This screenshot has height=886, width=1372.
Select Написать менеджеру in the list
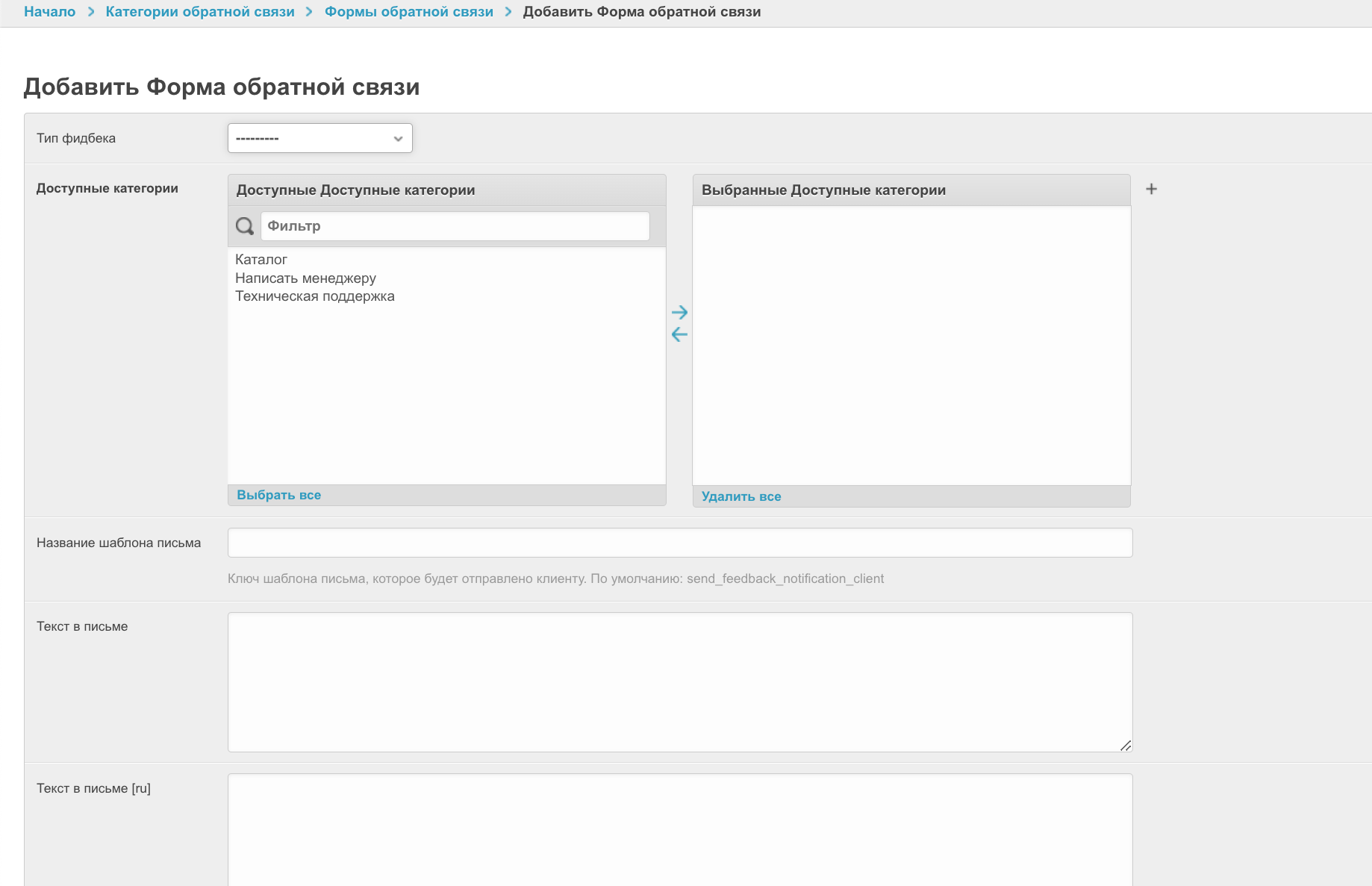click(305, 278)
